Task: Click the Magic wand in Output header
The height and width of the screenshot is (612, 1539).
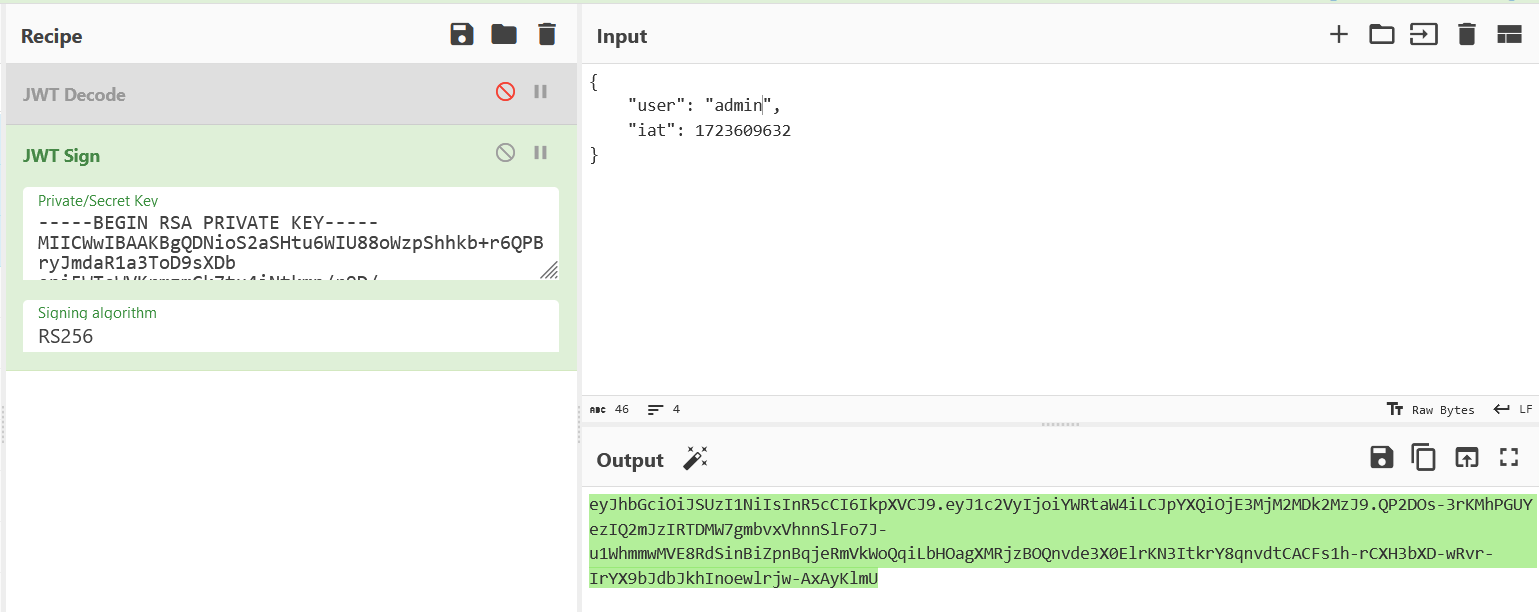Action: 695,458
